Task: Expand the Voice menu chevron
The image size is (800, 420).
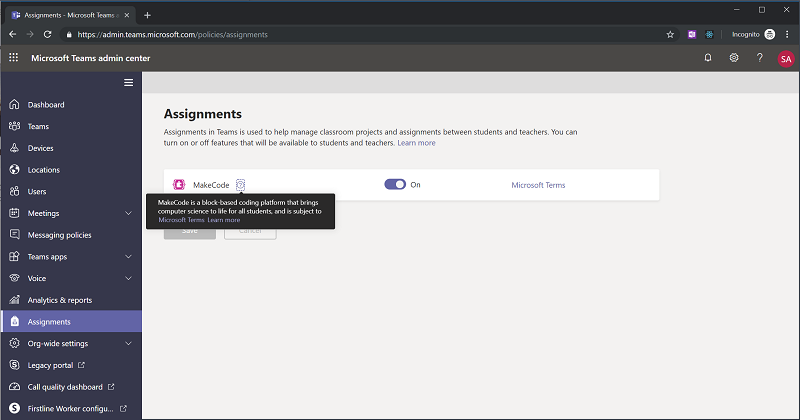Action: (x=129, y=278)
